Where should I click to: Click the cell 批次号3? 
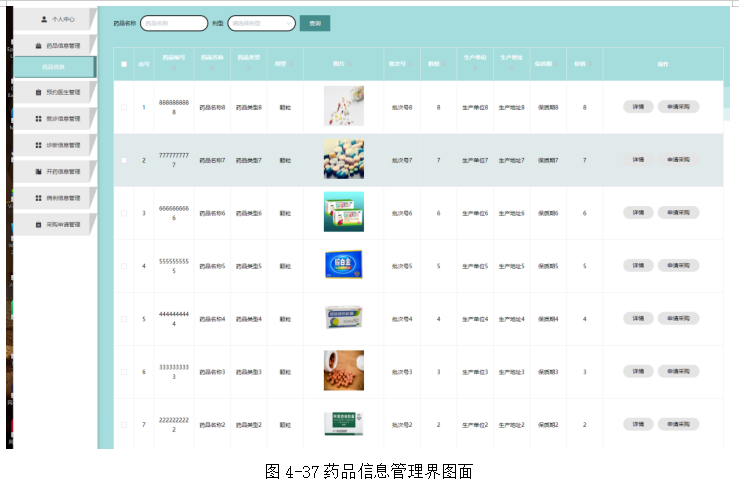click(402, 372)
